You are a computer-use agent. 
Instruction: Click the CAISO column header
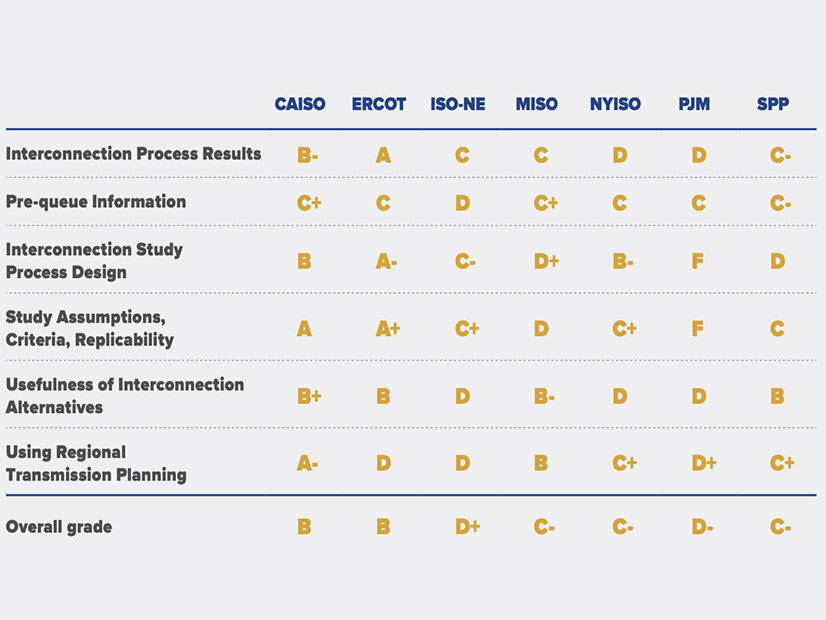point(300,104)
